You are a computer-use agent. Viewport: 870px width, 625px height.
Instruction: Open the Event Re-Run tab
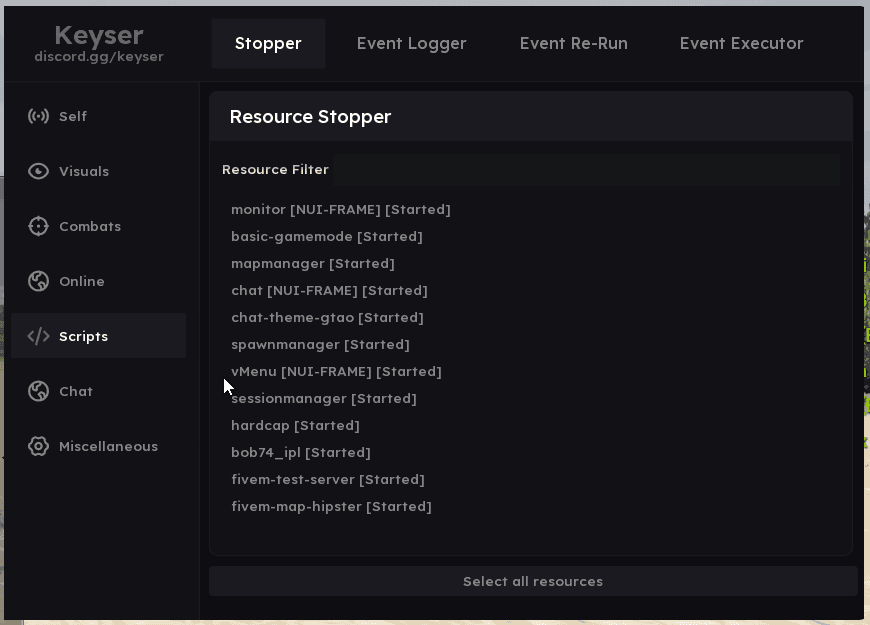click(x=573, y=43)
